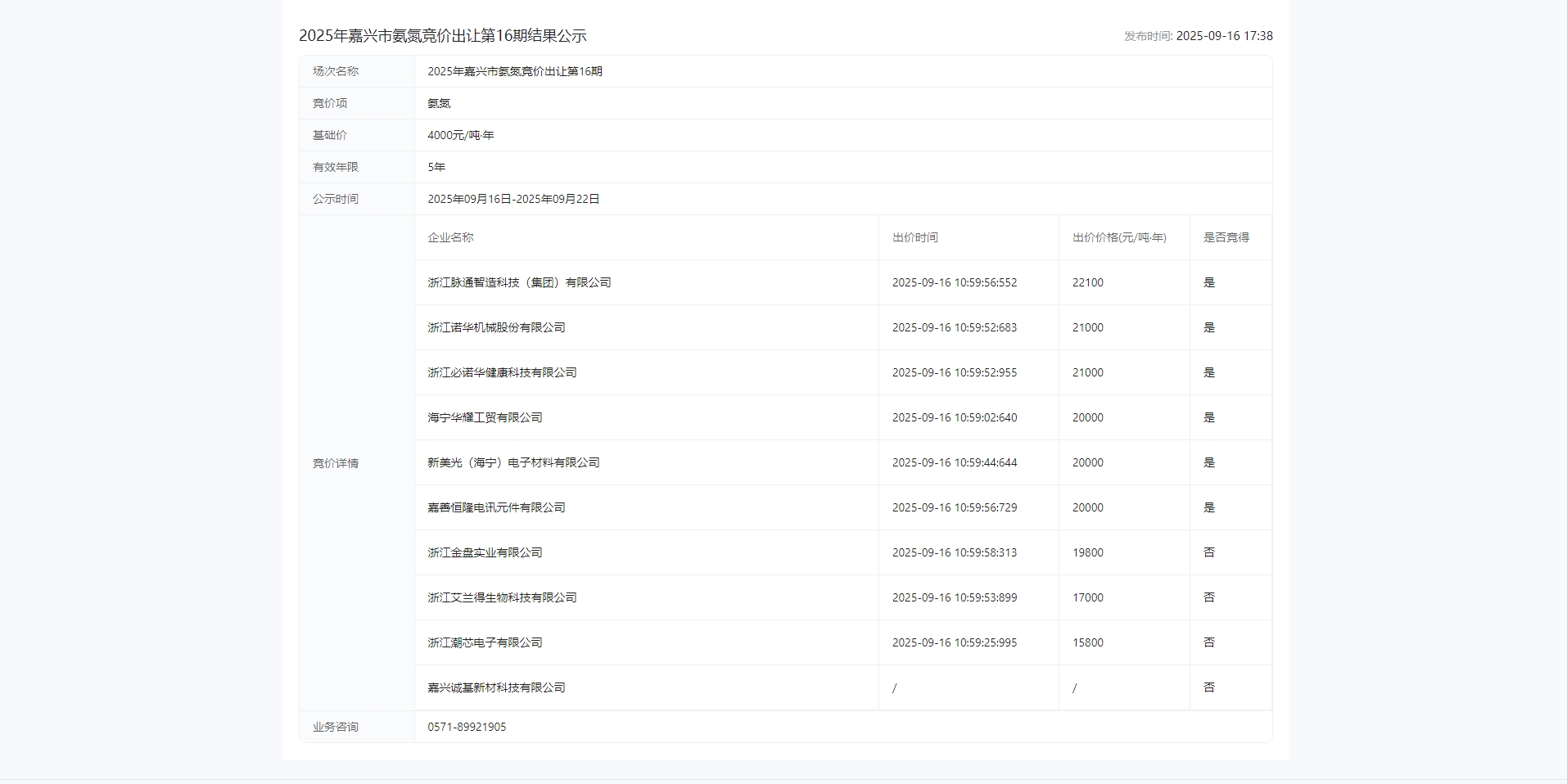Click the 19800 bid price cell
The width and height of the screenshot is (1567, 784).
[1087, 552]
